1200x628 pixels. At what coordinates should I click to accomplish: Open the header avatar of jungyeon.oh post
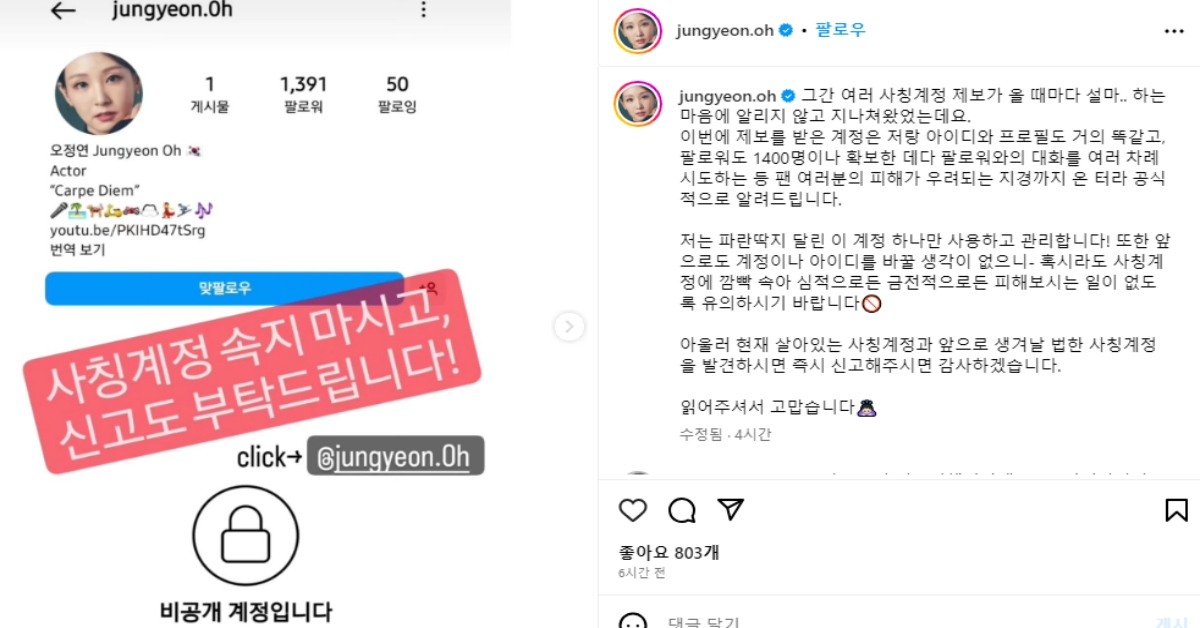point(638,30)
